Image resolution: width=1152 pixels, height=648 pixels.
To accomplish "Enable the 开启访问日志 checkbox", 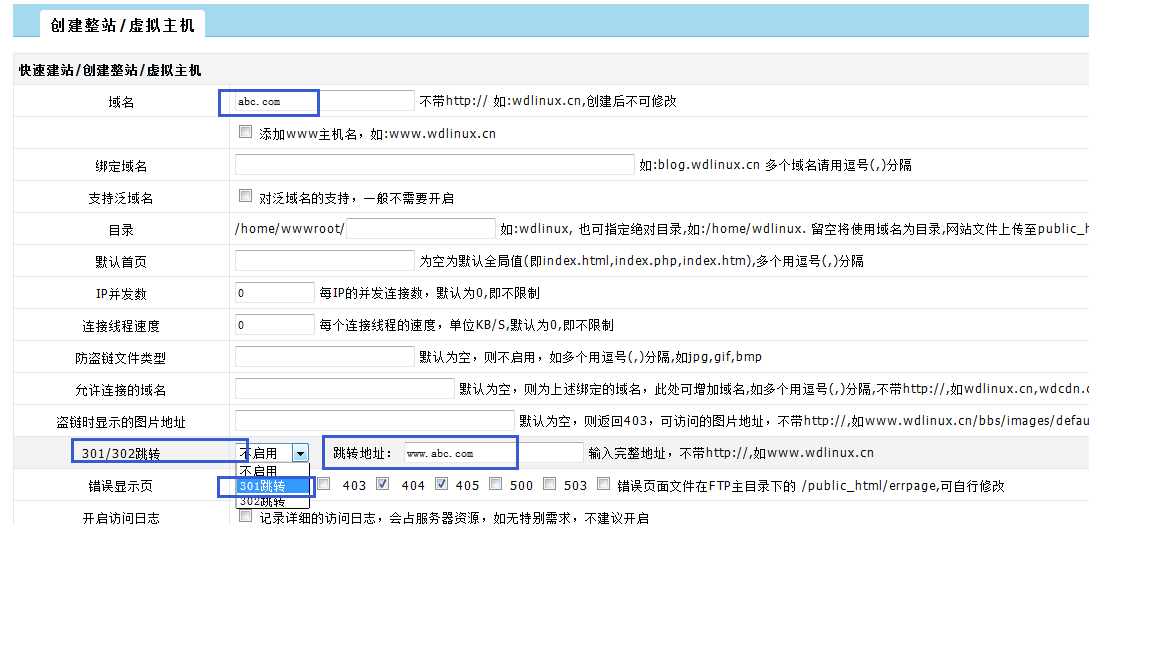I will 246,517.
